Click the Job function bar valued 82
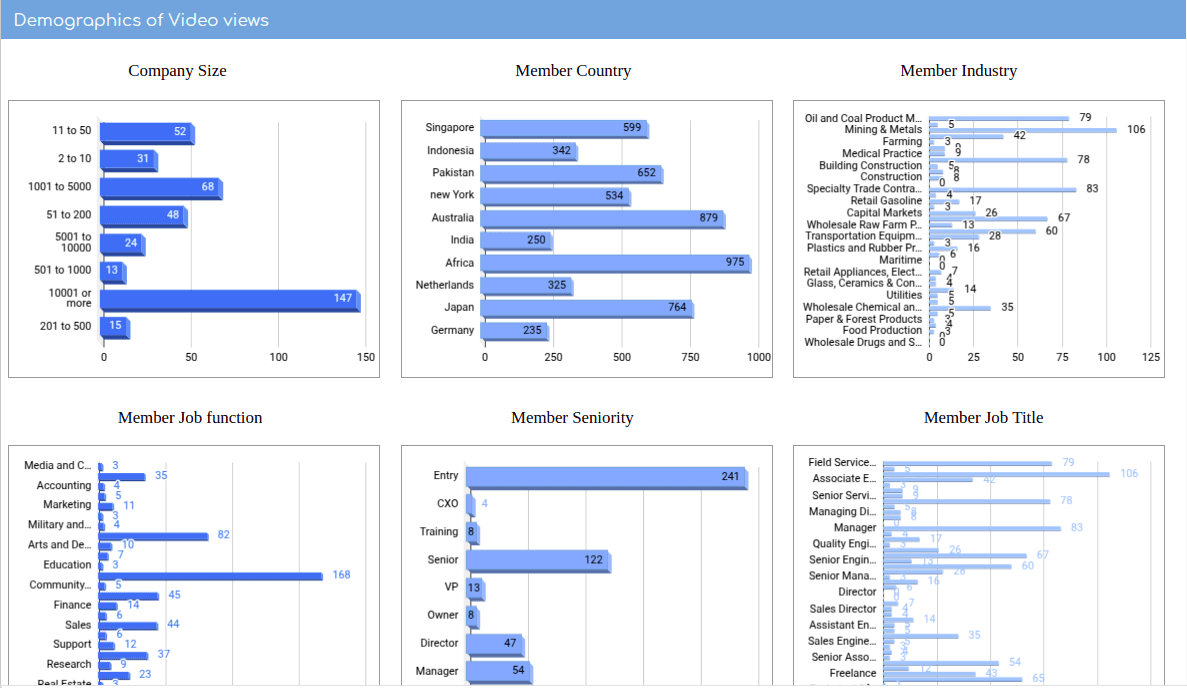This screenshot has height=688, width=1187. tap(154, 537)
